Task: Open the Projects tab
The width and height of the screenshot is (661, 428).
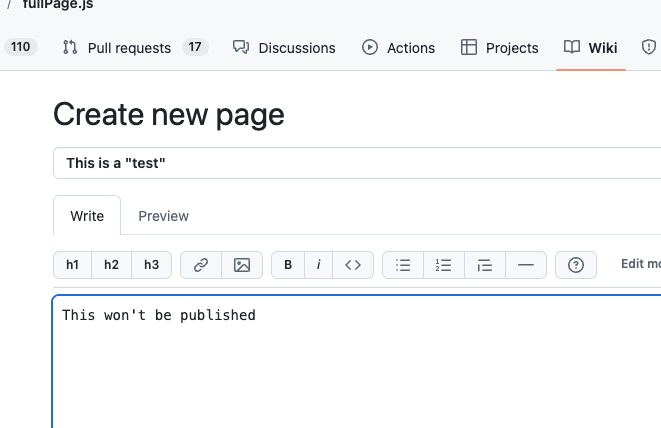Action: tap(500, 47)
